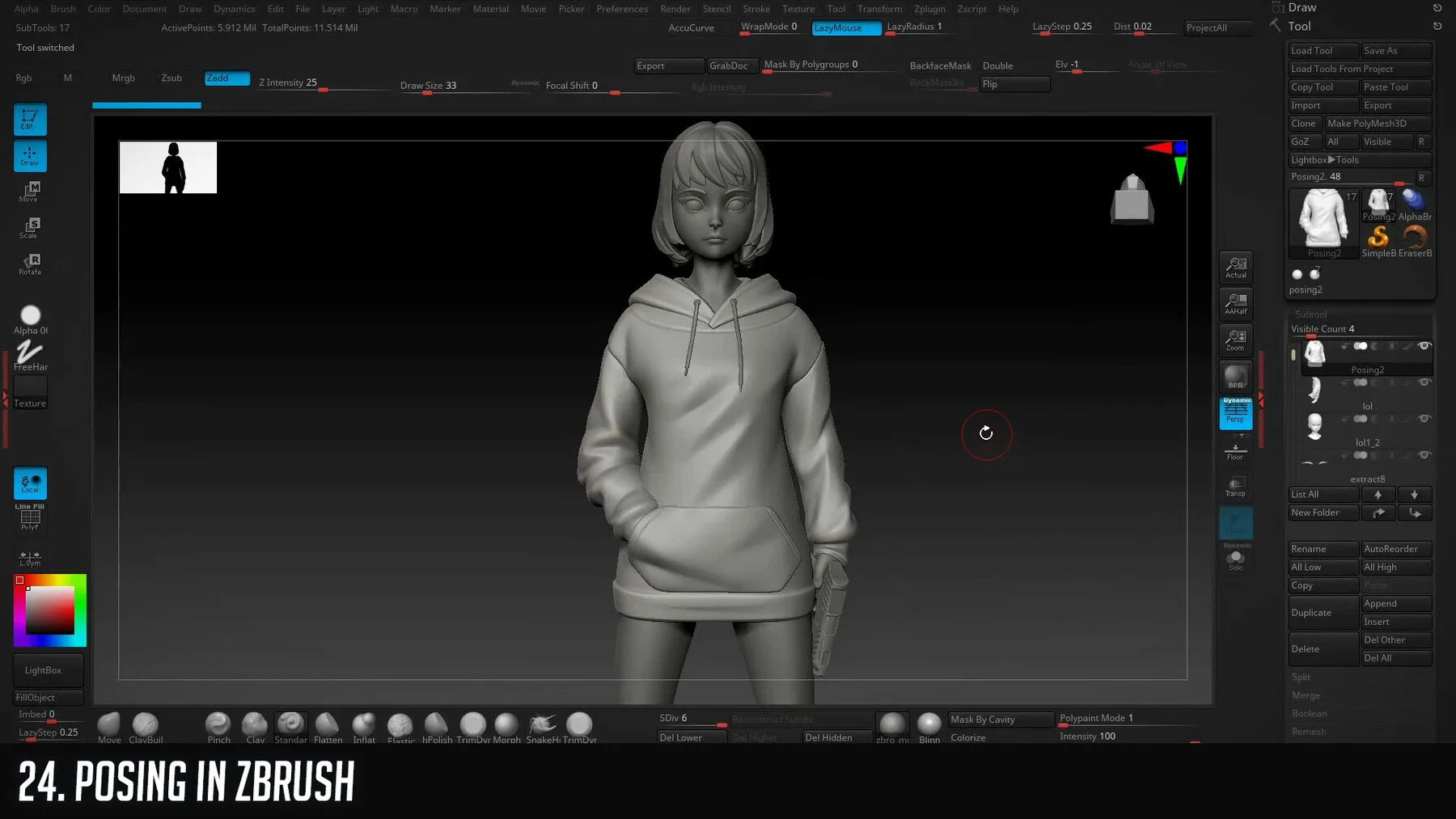Toggle visibility eye of lol1_2 subtool
1456x819 pixels.
(1424, 419)
